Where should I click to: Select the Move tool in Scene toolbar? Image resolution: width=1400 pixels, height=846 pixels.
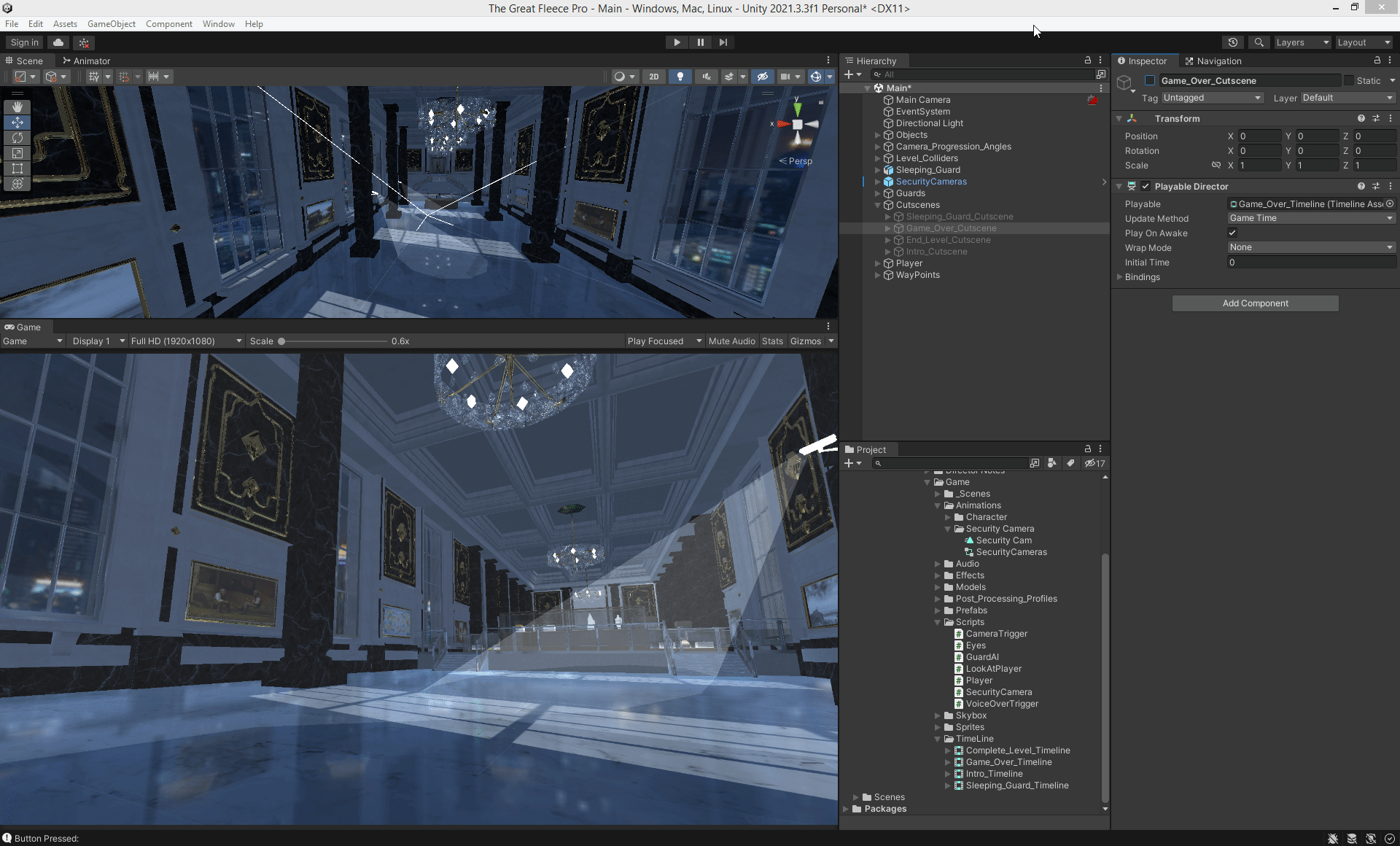pos(17,123)
